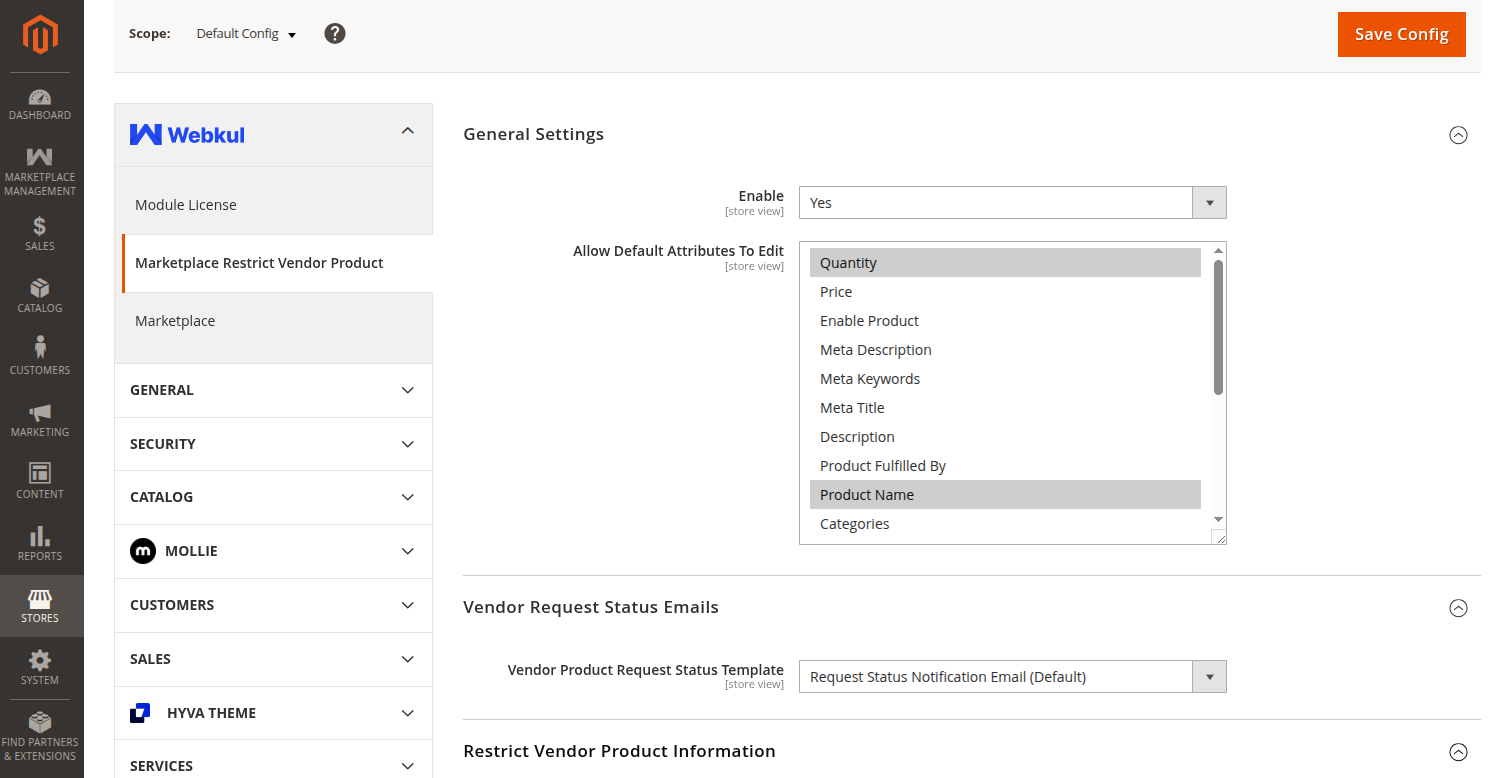Expand the SECURITY config group

coord(273,444)
